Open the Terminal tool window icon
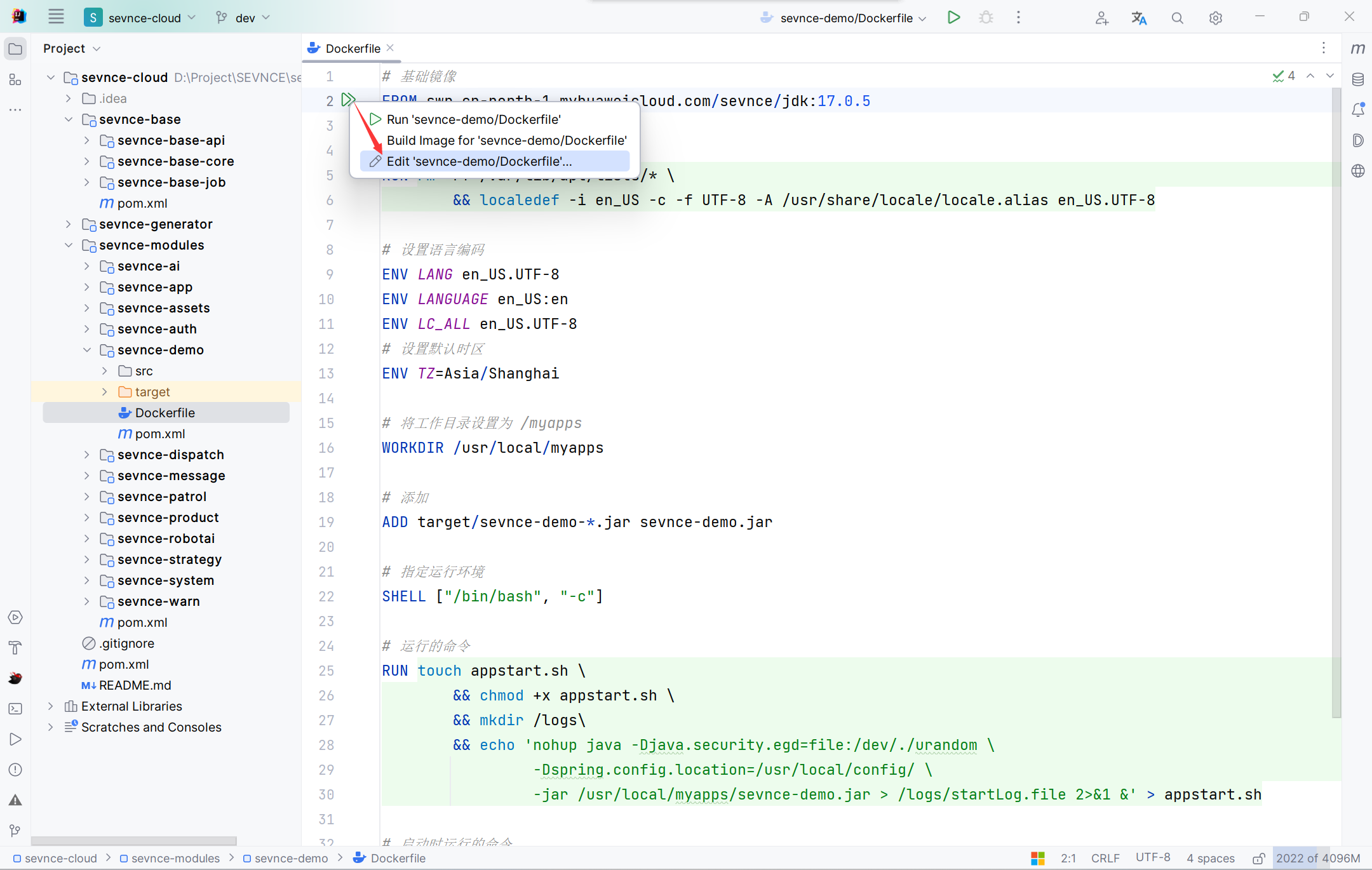 pyautogui.click(x=15, y=709)
